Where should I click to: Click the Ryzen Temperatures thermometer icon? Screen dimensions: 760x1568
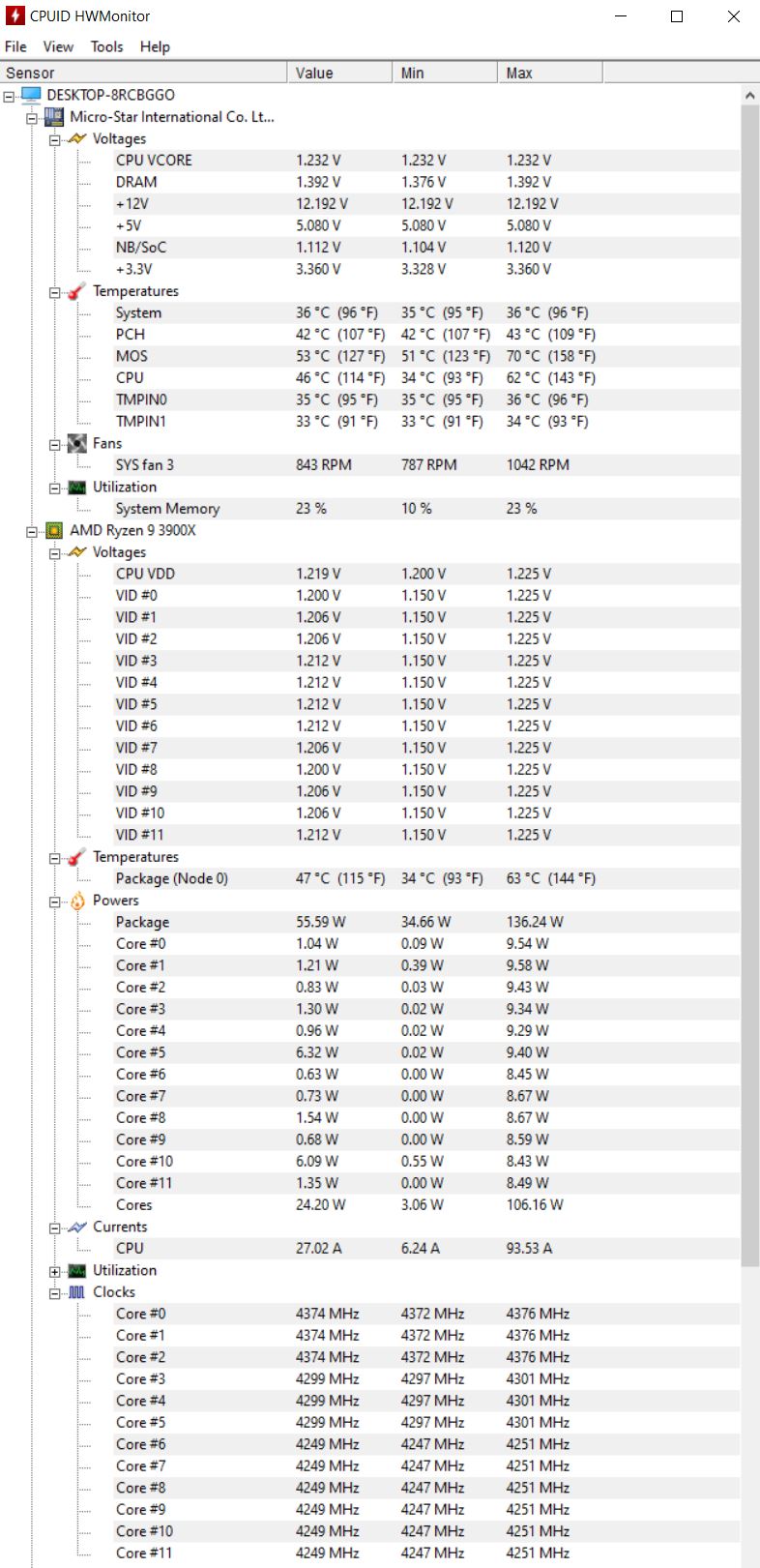coord(77,857)
